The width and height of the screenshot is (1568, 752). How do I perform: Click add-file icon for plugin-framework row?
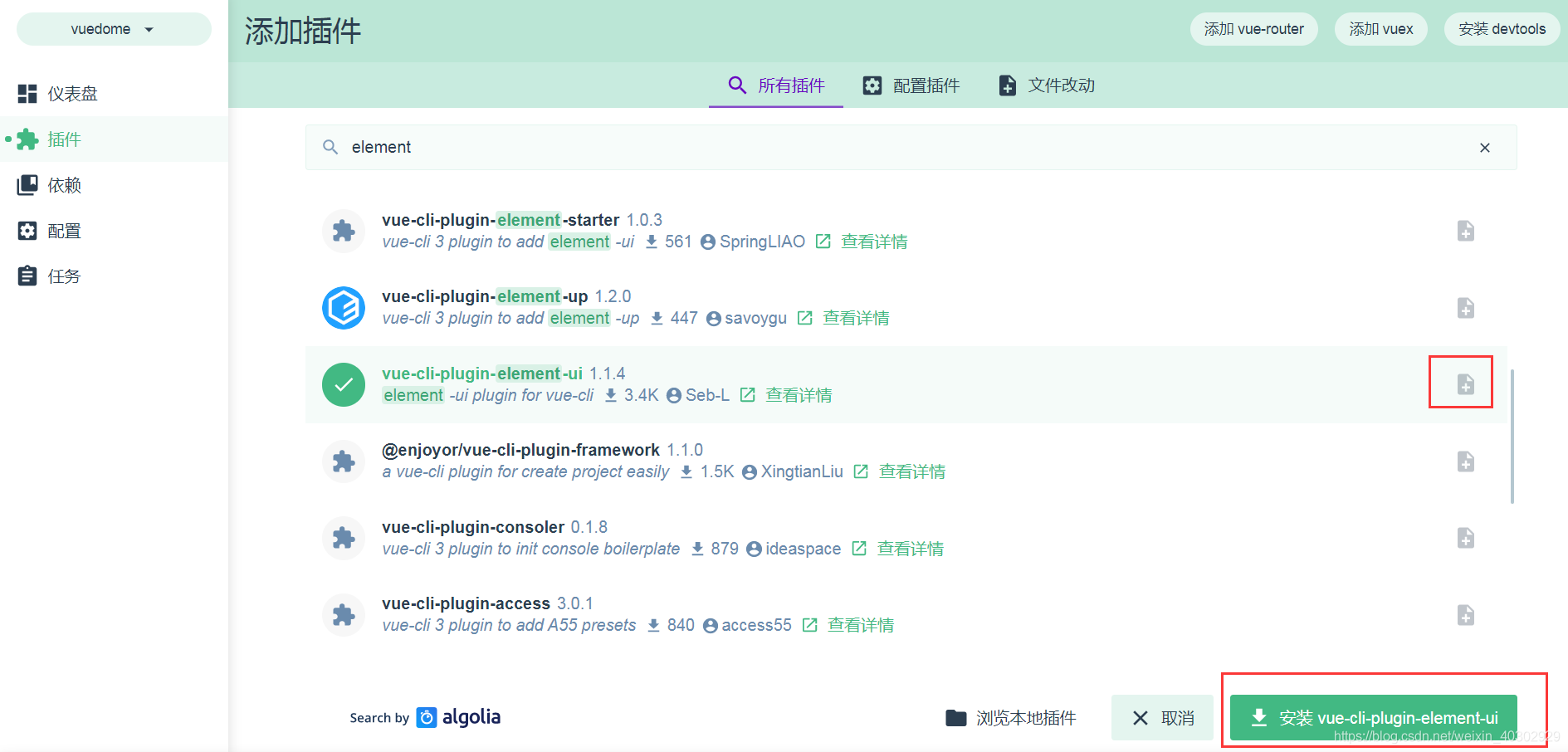click(x=1466, y=461)
